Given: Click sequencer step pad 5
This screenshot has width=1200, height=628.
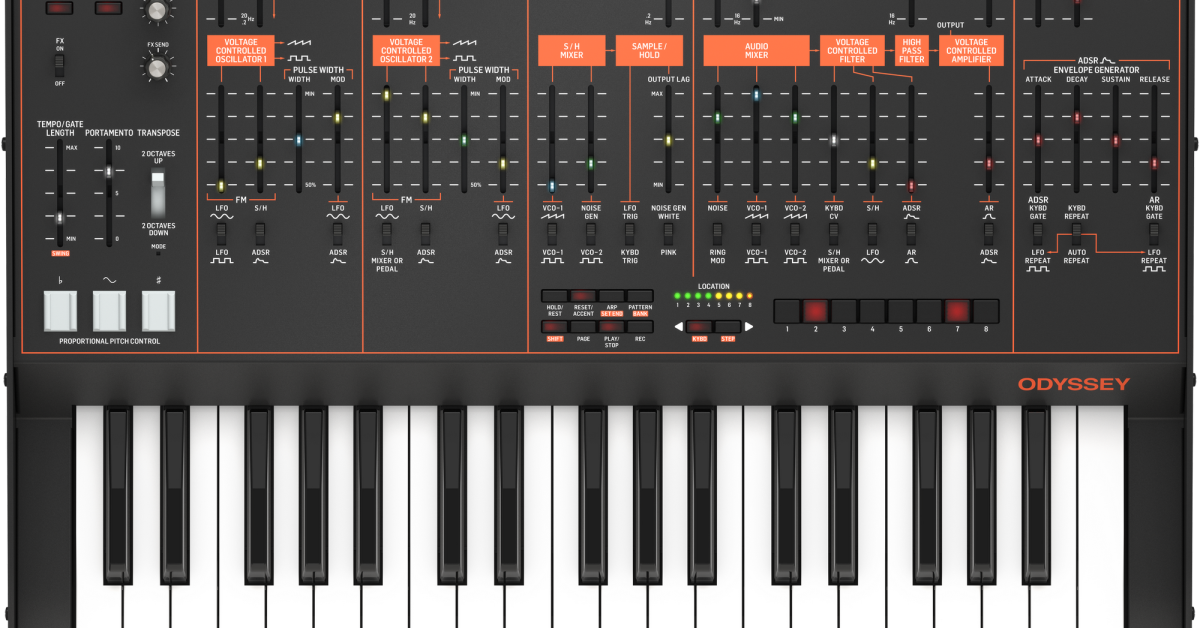Looking at the screenshot, I should coord(901,309).
